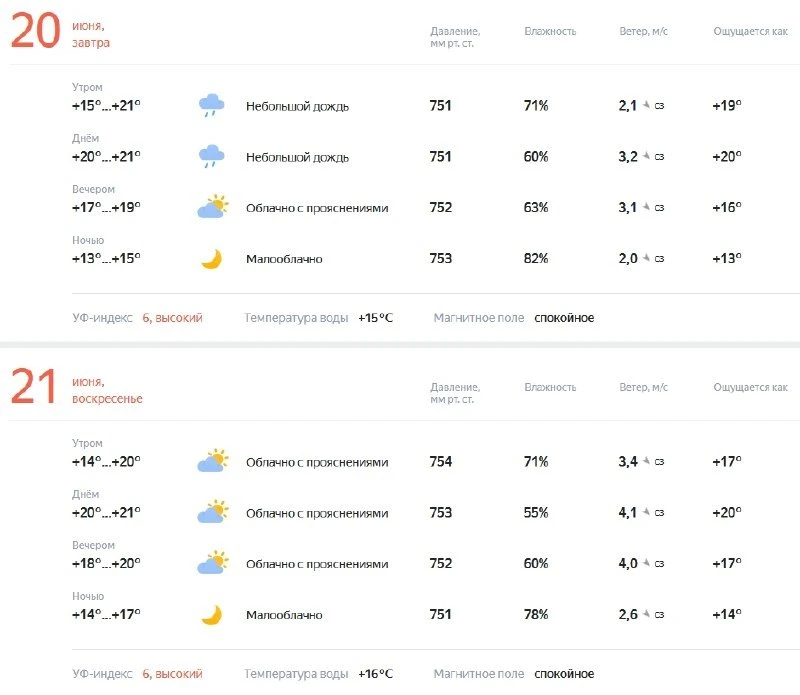Open the big date number 20
Viewport: 800px width, 695px height.
[35, 31]
